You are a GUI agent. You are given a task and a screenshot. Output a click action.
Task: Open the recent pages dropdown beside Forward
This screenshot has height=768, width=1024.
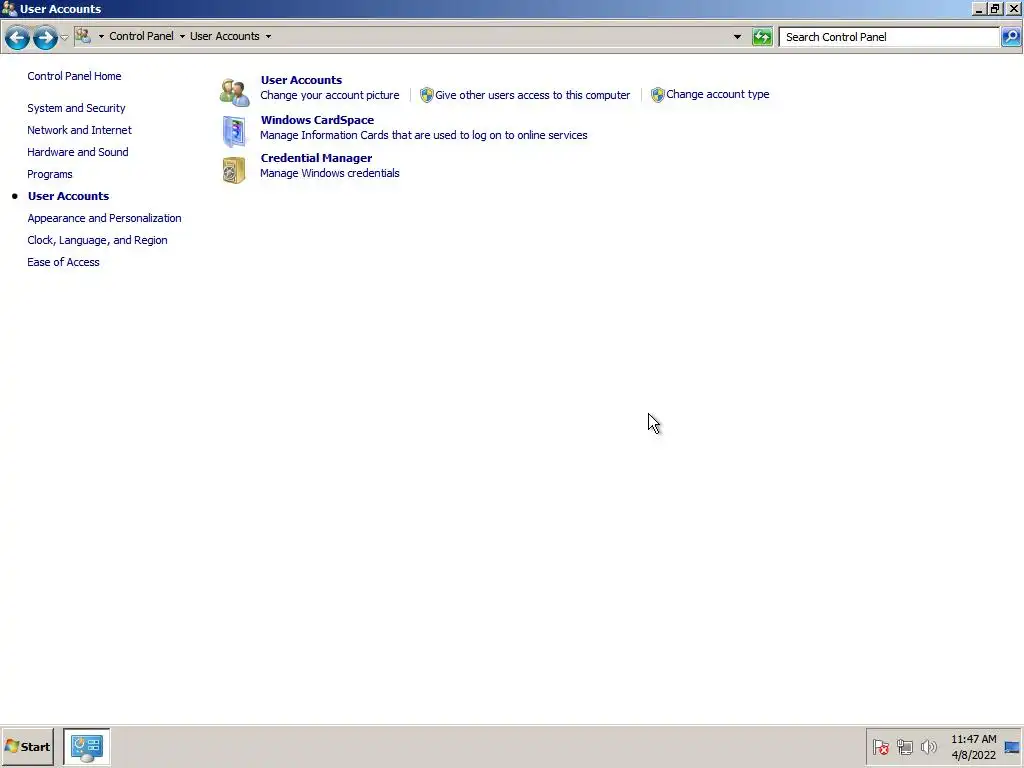(x=64, y=37)
